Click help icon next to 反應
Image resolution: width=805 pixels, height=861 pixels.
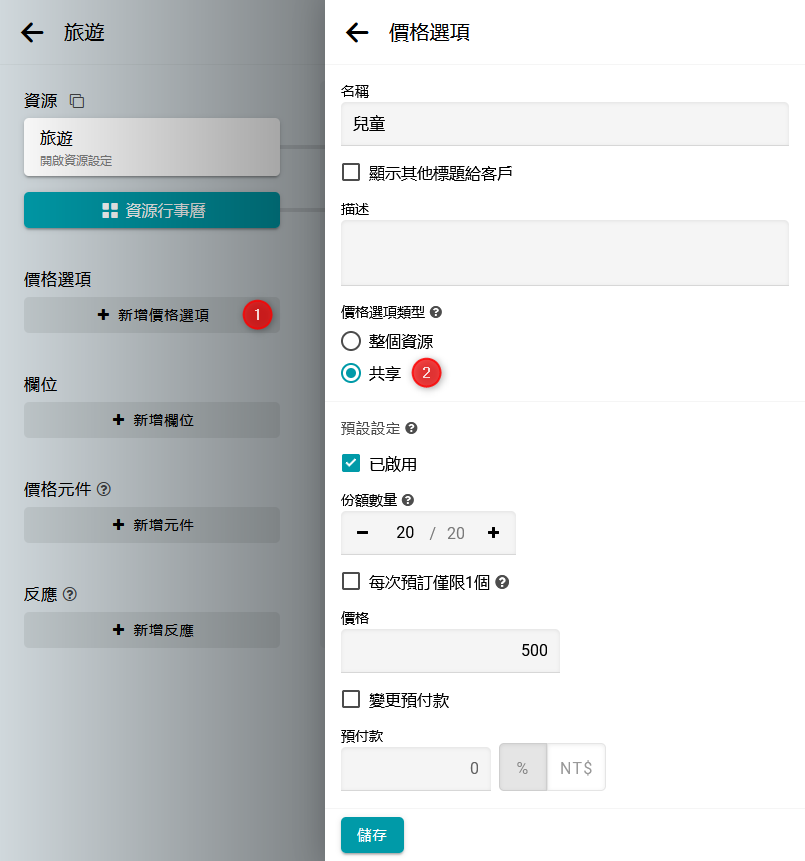70,594
